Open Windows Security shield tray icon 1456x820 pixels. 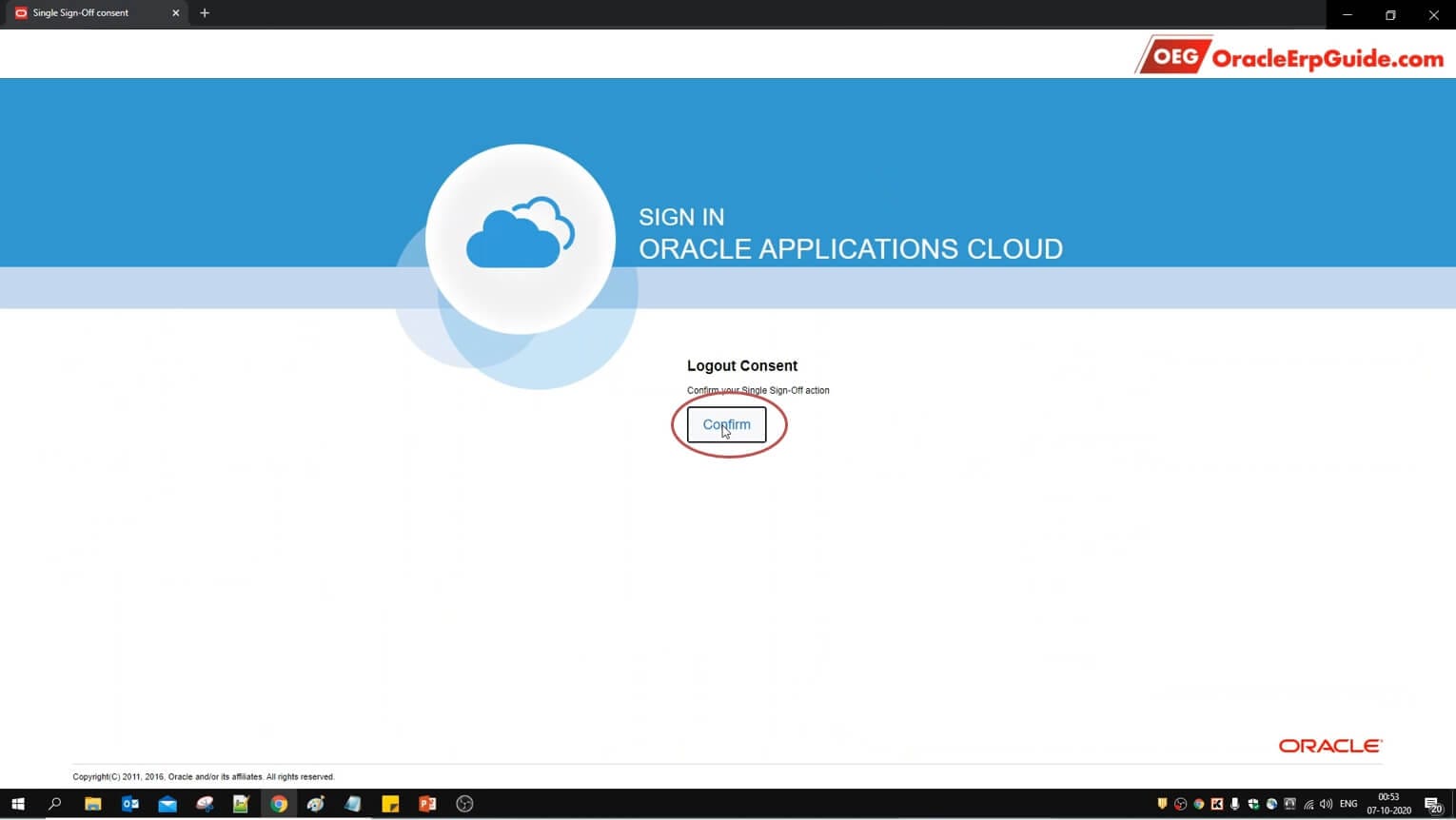1253,804
